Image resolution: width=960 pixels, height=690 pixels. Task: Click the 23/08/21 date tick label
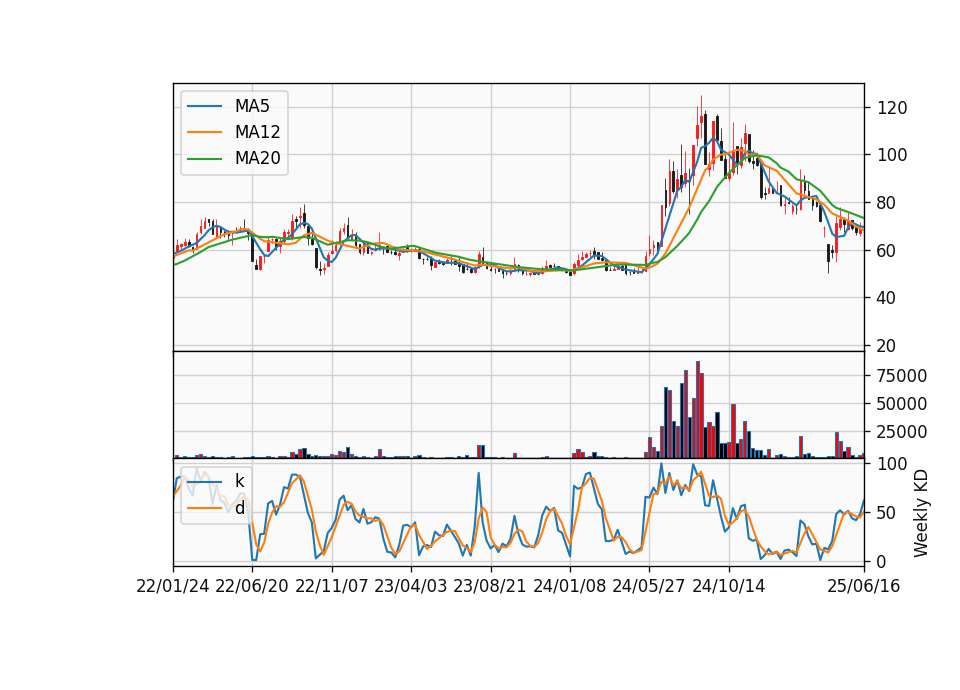pos(490,587)
